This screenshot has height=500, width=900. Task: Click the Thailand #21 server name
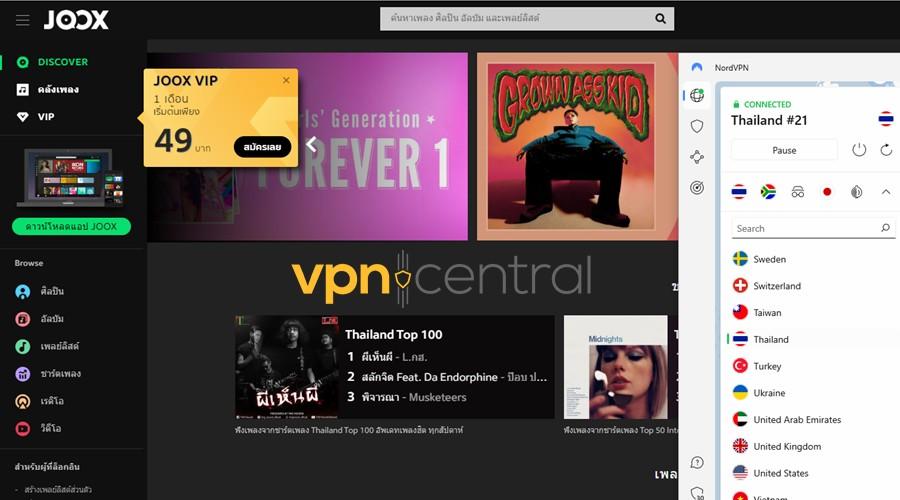click(x=769, y=121)
